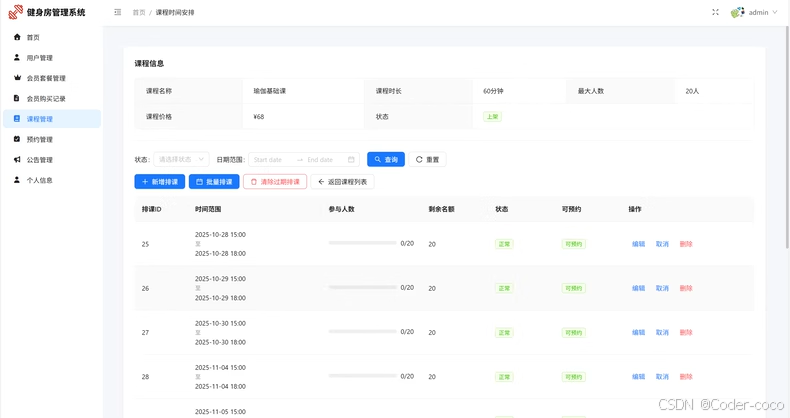Screen dimensions: 790x418
Task: Click the 时间范围 column header
Action: [x=208, y=209]
